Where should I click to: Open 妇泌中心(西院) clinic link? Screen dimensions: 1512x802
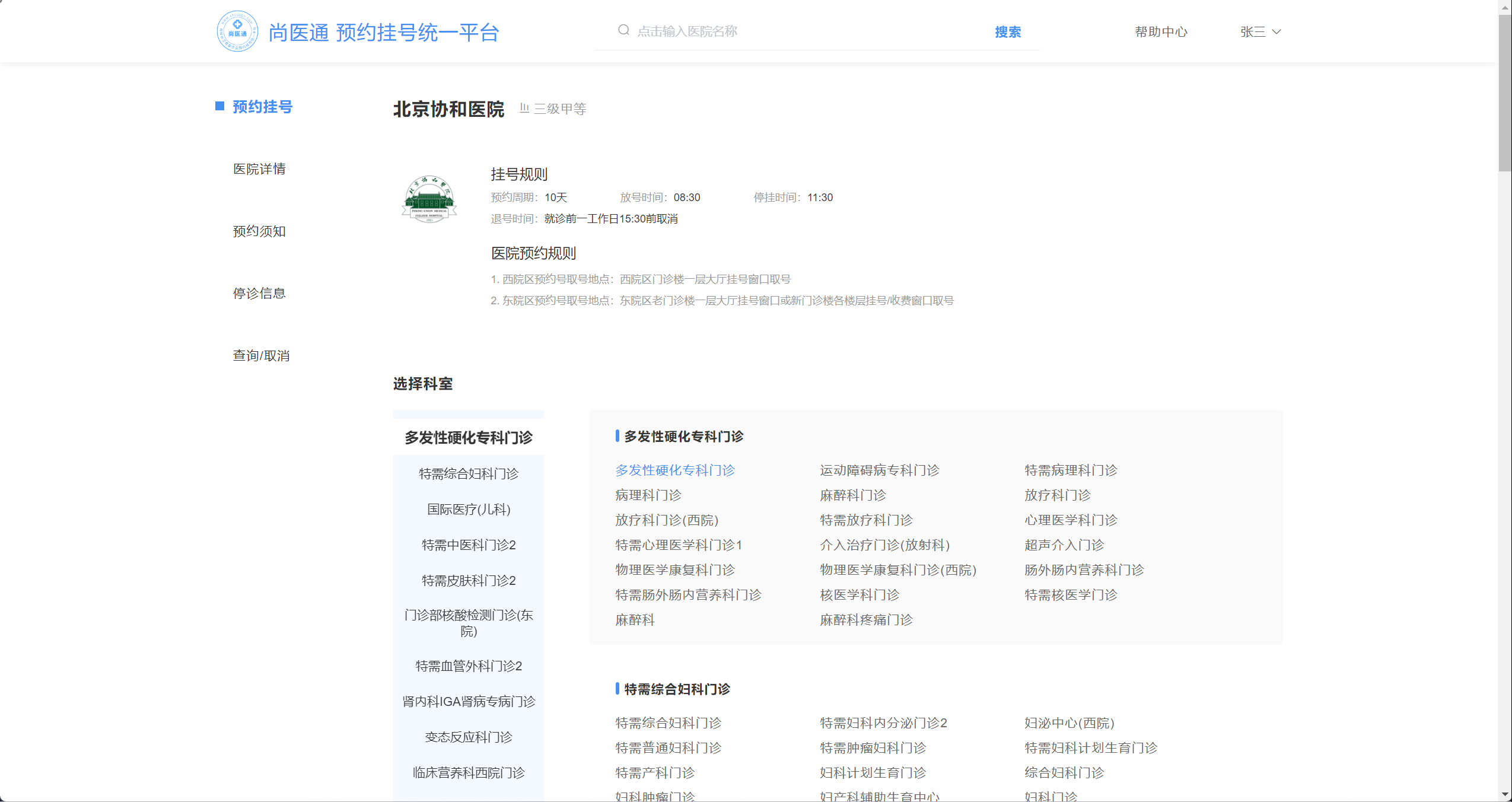1069,723
